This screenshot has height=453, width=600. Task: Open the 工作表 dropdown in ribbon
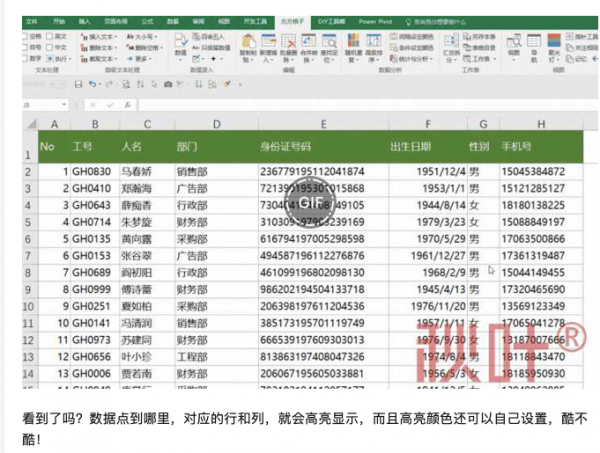(x=480, y=59)
